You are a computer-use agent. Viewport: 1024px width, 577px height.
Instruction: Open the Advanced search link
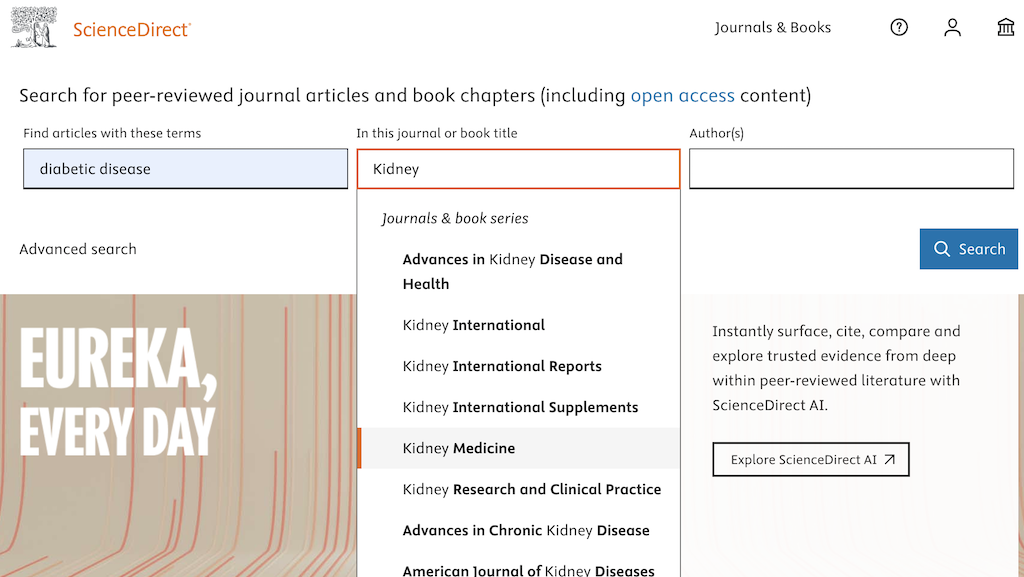pyautogui.click(x=78, y=249)
